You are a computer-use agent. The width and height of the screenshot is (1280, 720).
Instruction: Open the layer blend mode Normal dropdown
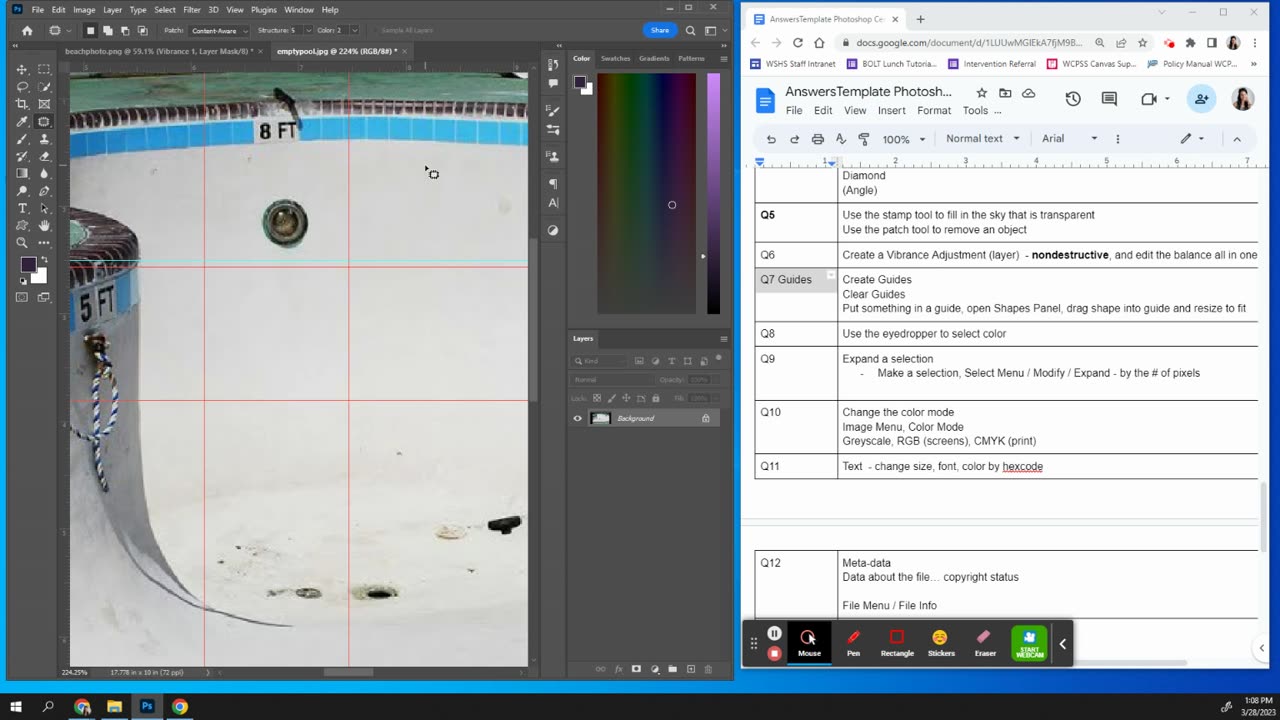click(615, 380)
